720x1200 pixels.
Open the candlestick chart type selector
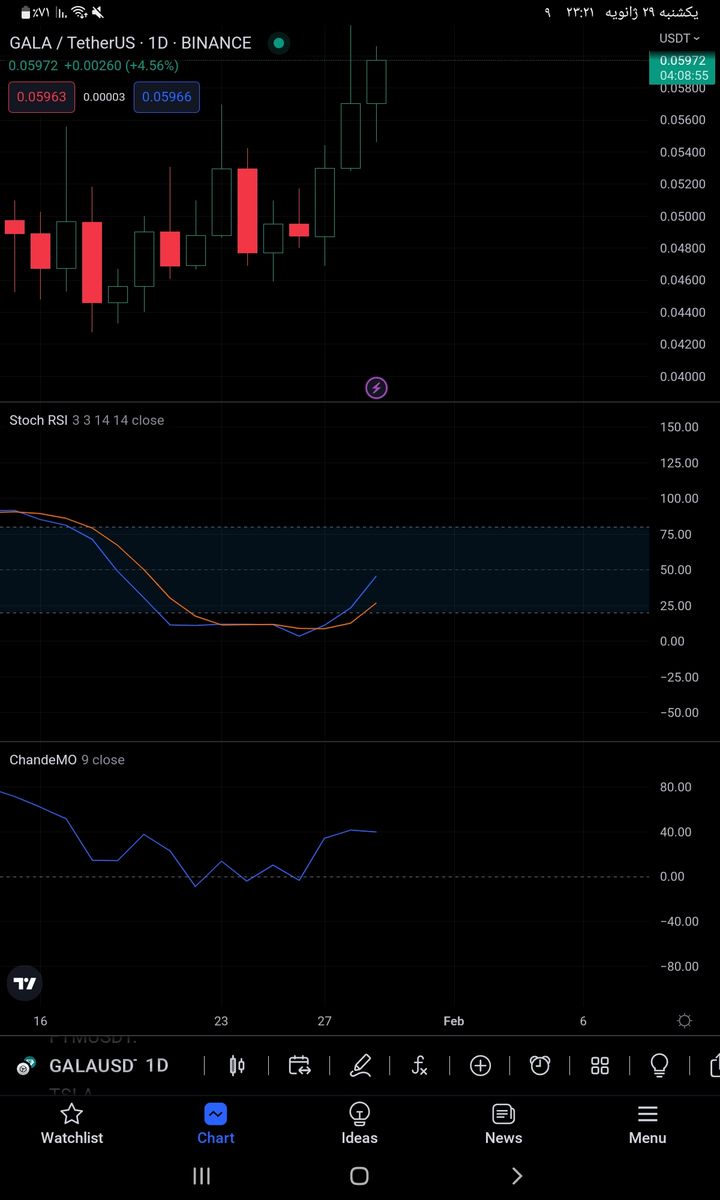237,1065
